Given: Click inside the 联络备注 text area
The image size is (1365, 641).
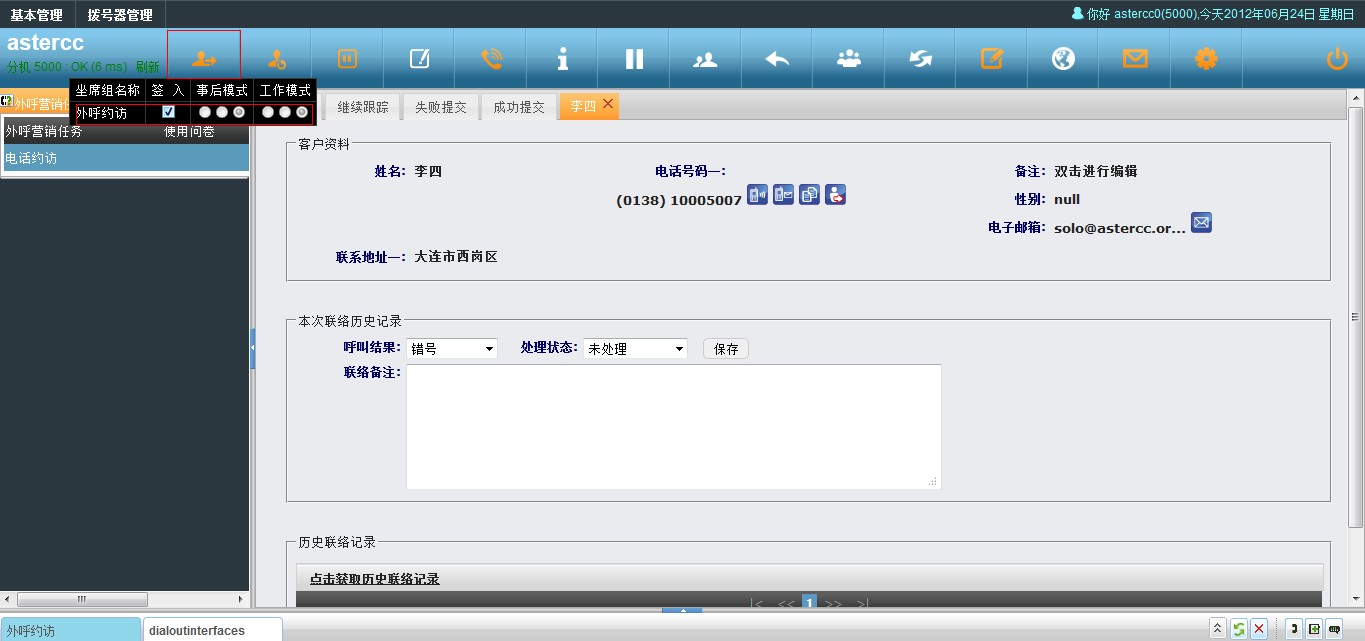Looking at the screenshot, I should coord(673,426).
